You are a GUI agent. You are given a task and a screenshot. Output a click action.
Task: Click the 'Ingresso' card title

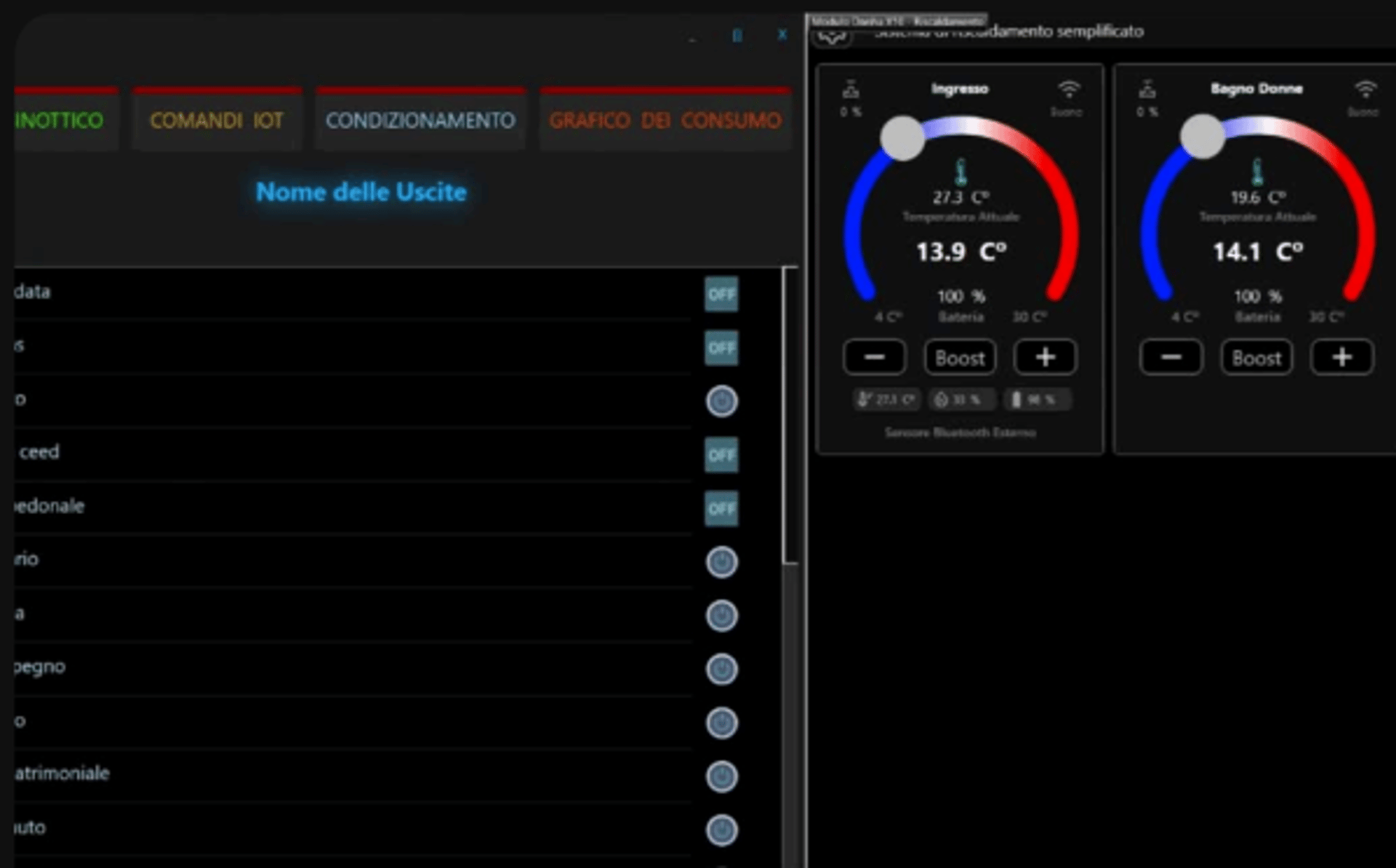click(960, 89)
